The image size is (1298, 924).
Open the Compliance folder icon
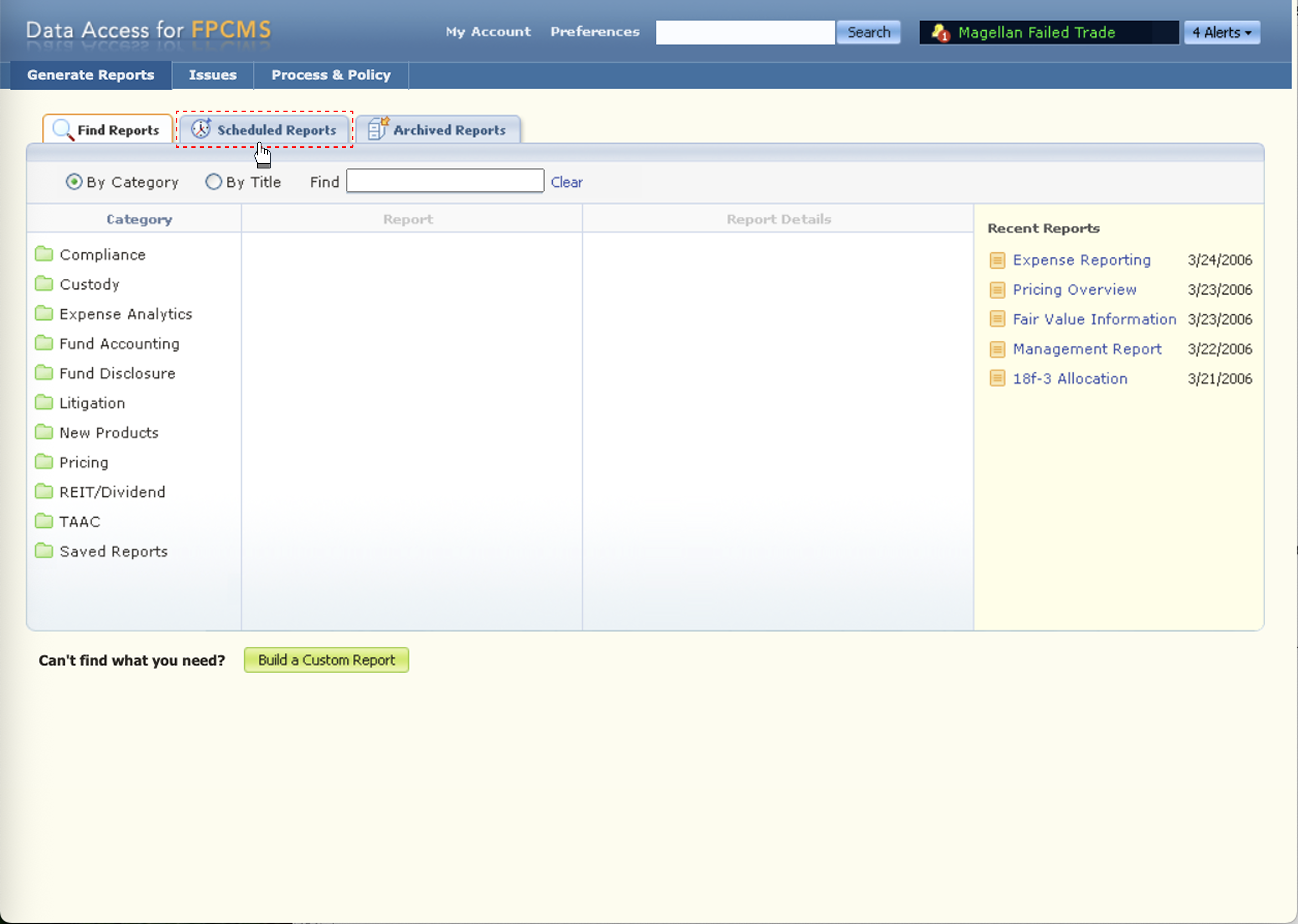coord(44,254)
